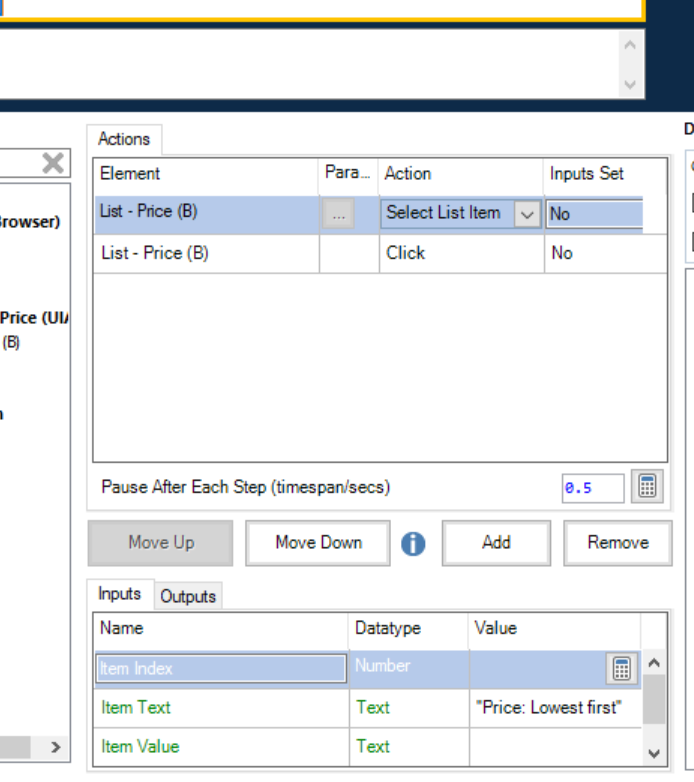Switch to the Outputs tab
Image resolution: width=694 pixels, height=782 pixels.
(x=188, y=596)
